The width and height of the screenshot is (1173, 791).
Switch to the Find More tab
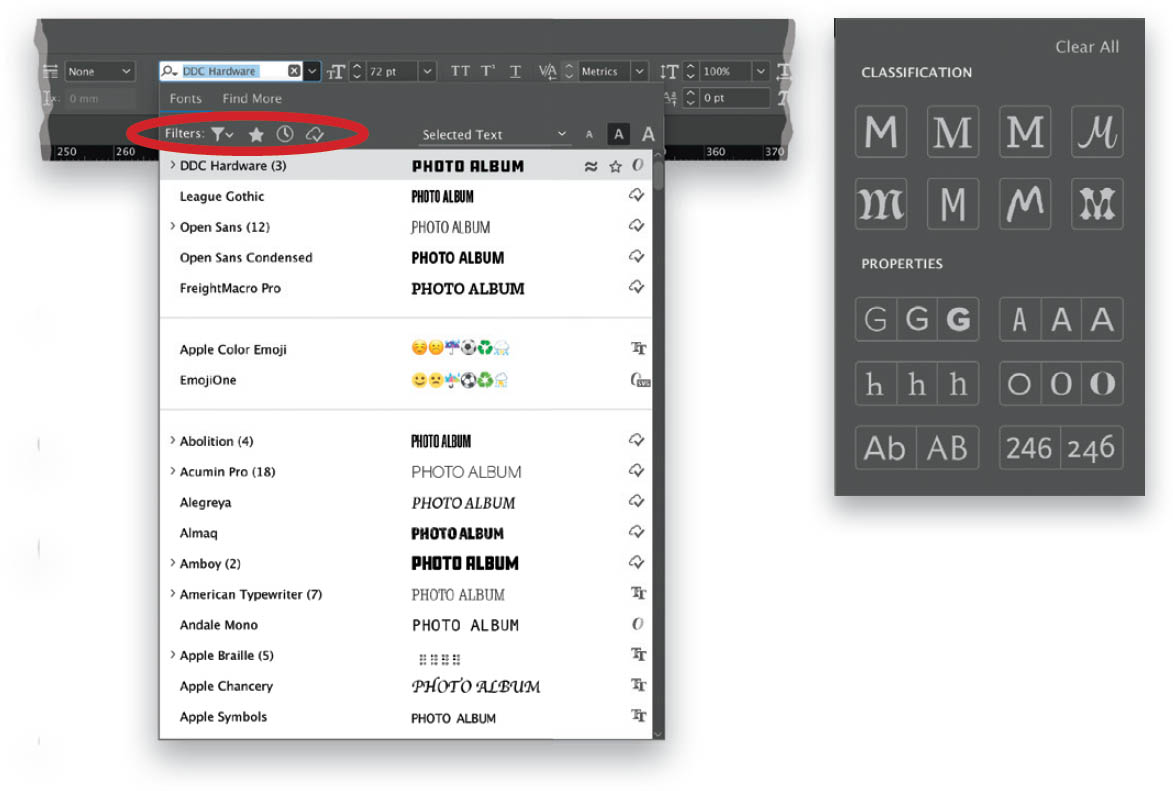coord(251,98)
